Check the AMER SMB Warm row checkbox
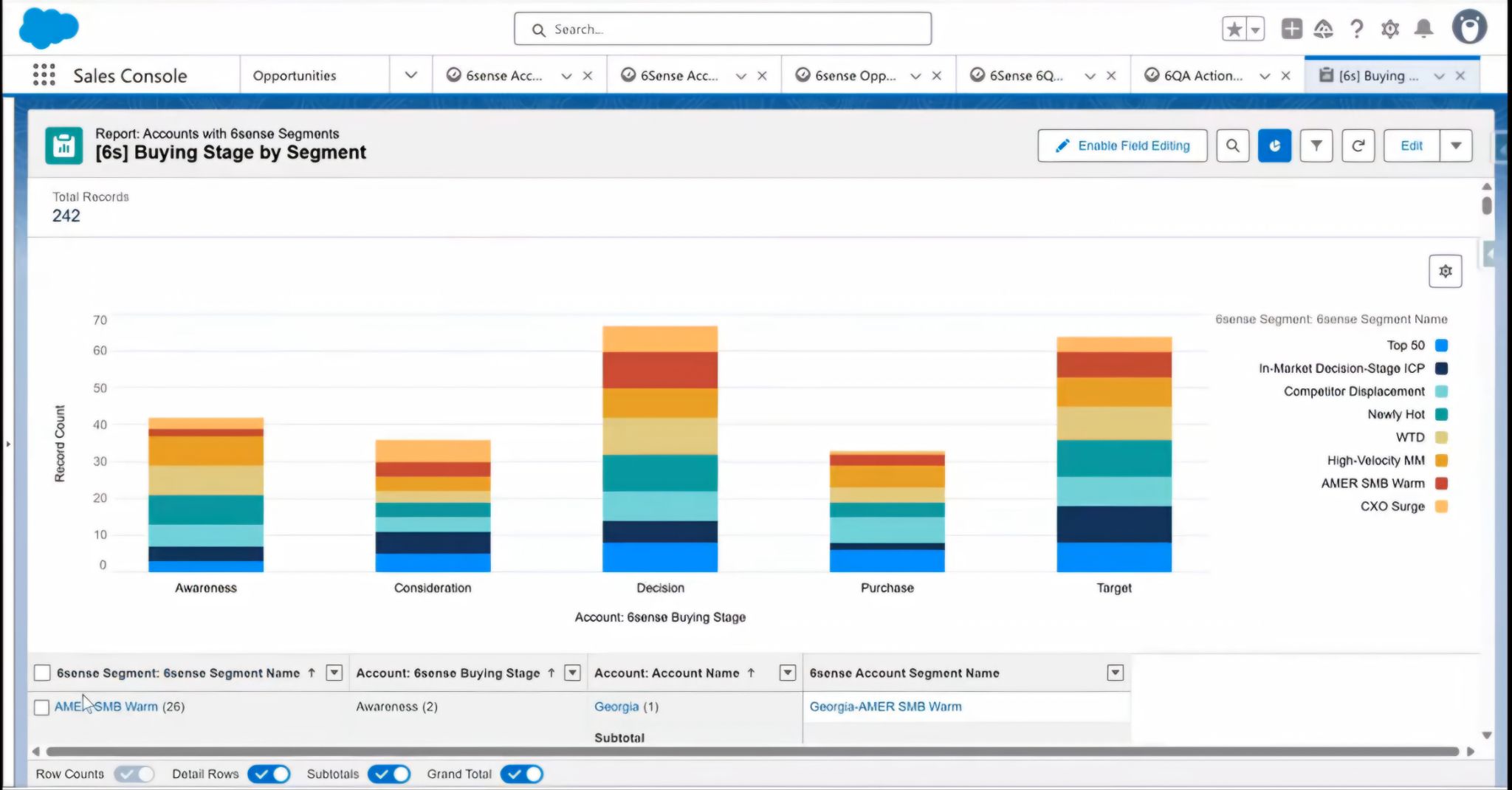 tap(42, 707)
